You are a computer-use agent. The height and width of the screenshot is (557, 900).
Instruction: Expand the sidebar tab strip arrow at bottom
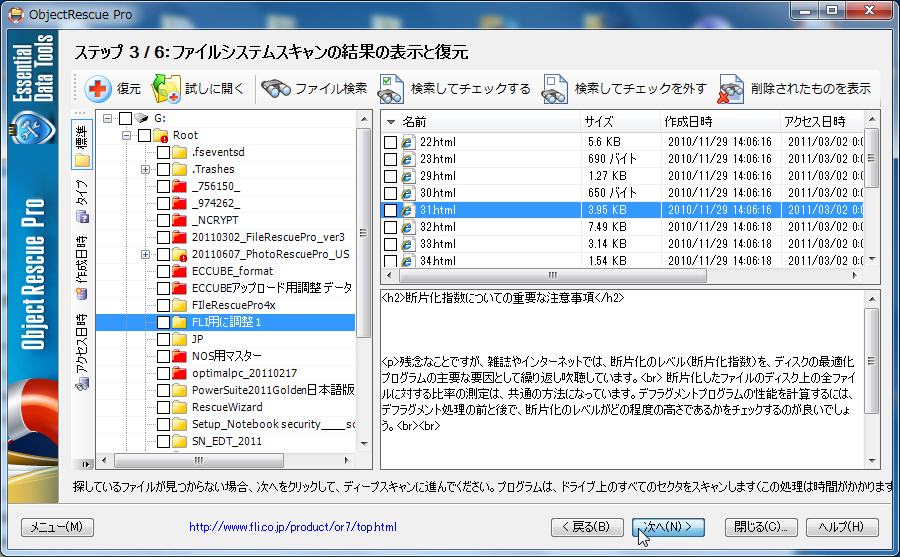[85, 464]
